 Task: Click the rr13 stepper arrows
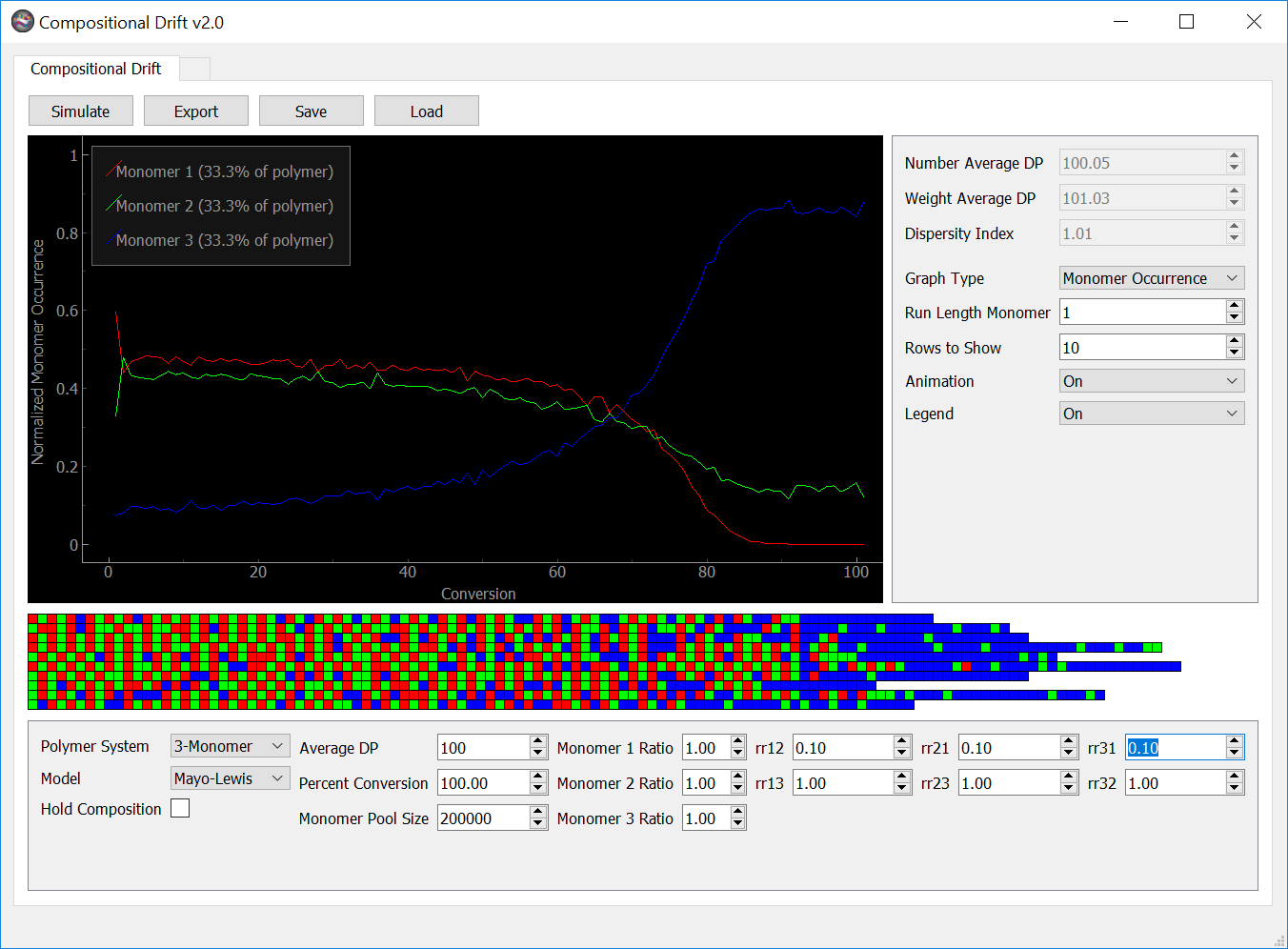coord(903,783)
